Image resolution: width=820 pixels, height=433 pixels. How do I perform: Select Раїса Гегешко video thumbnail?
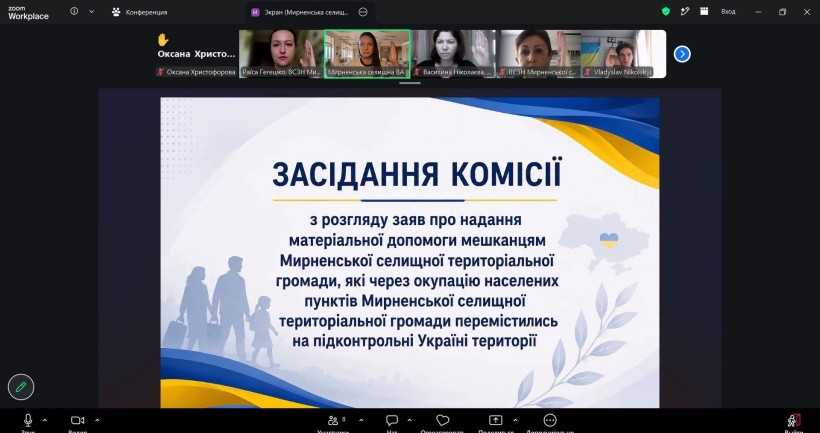click(281, 54)
